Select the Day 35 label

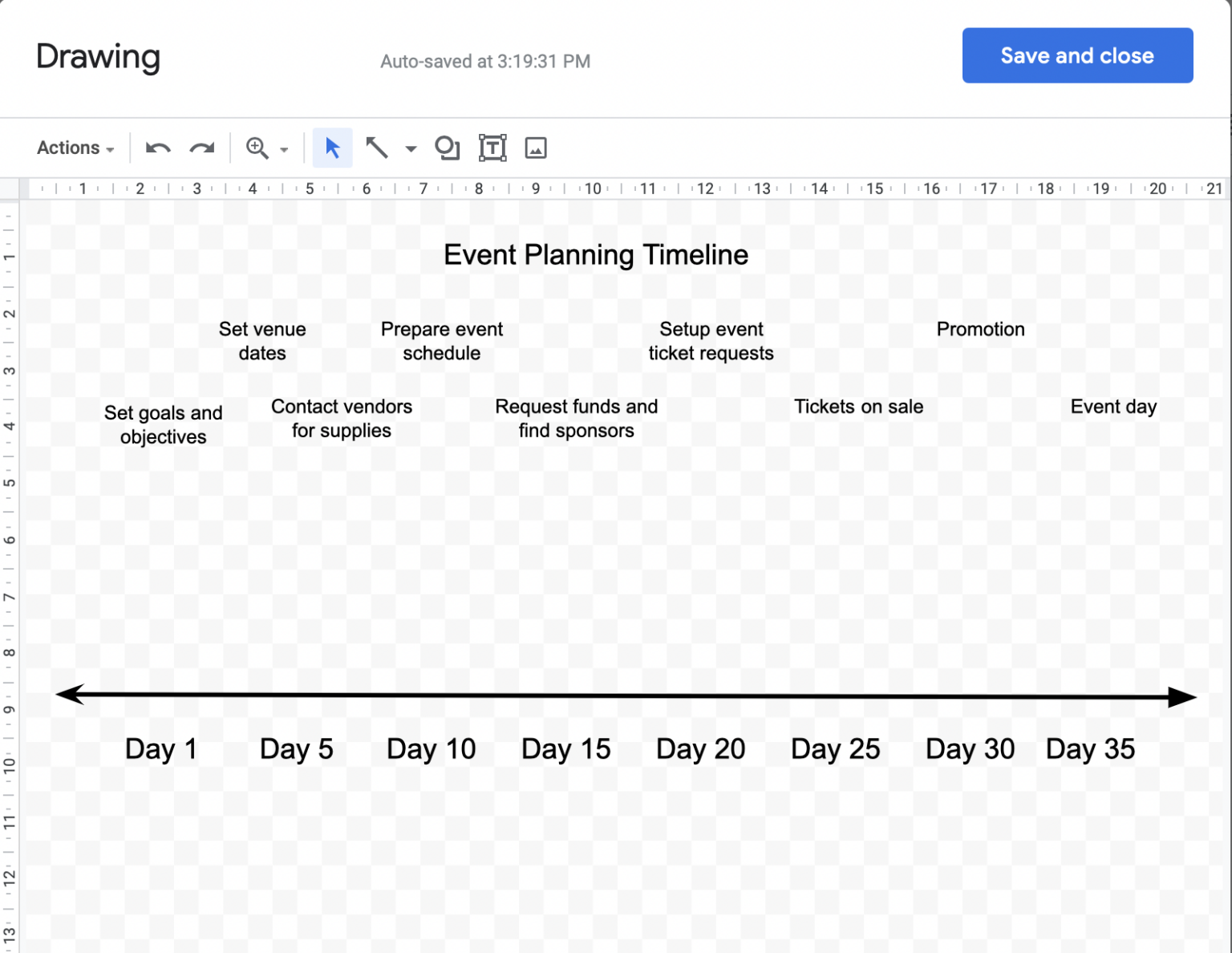[1090, 748]
